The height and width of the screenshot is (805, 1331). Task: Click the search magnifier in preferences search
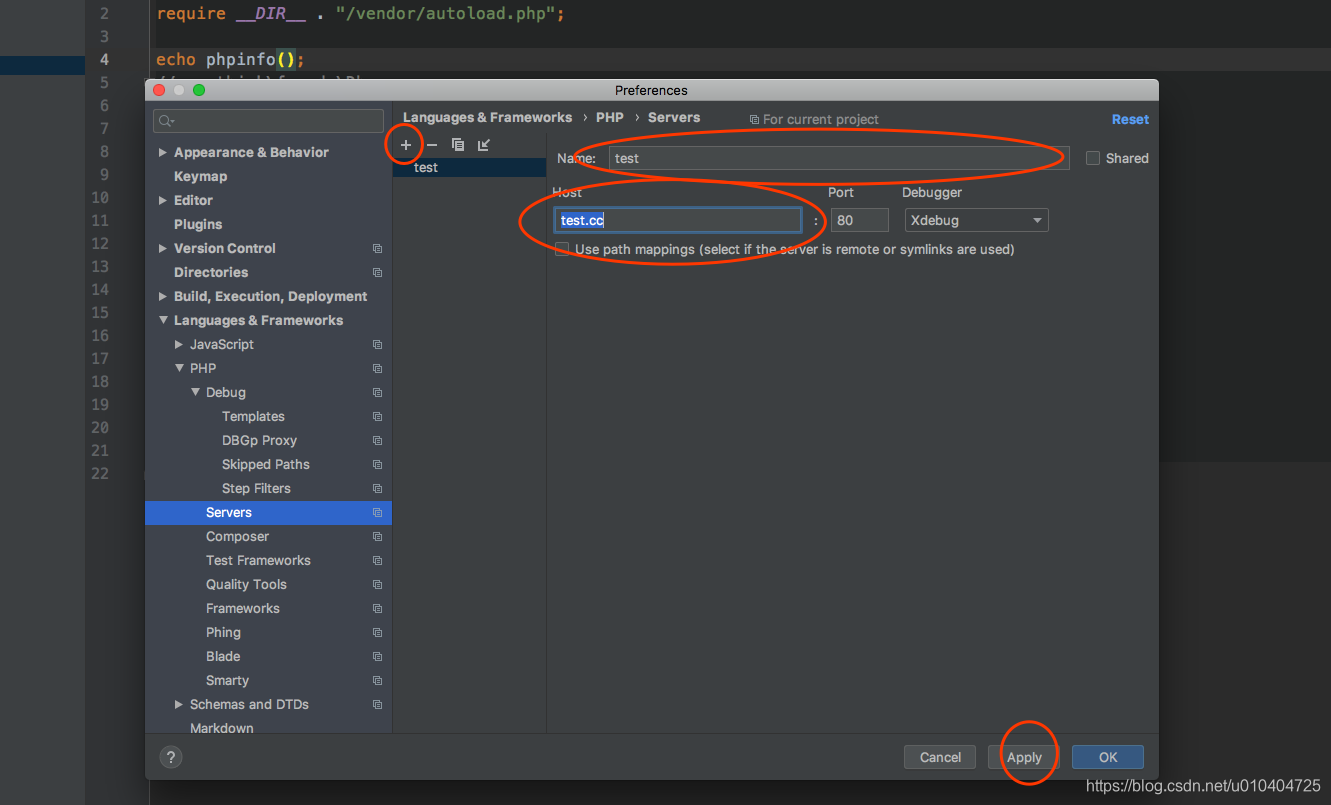[165, 121]
